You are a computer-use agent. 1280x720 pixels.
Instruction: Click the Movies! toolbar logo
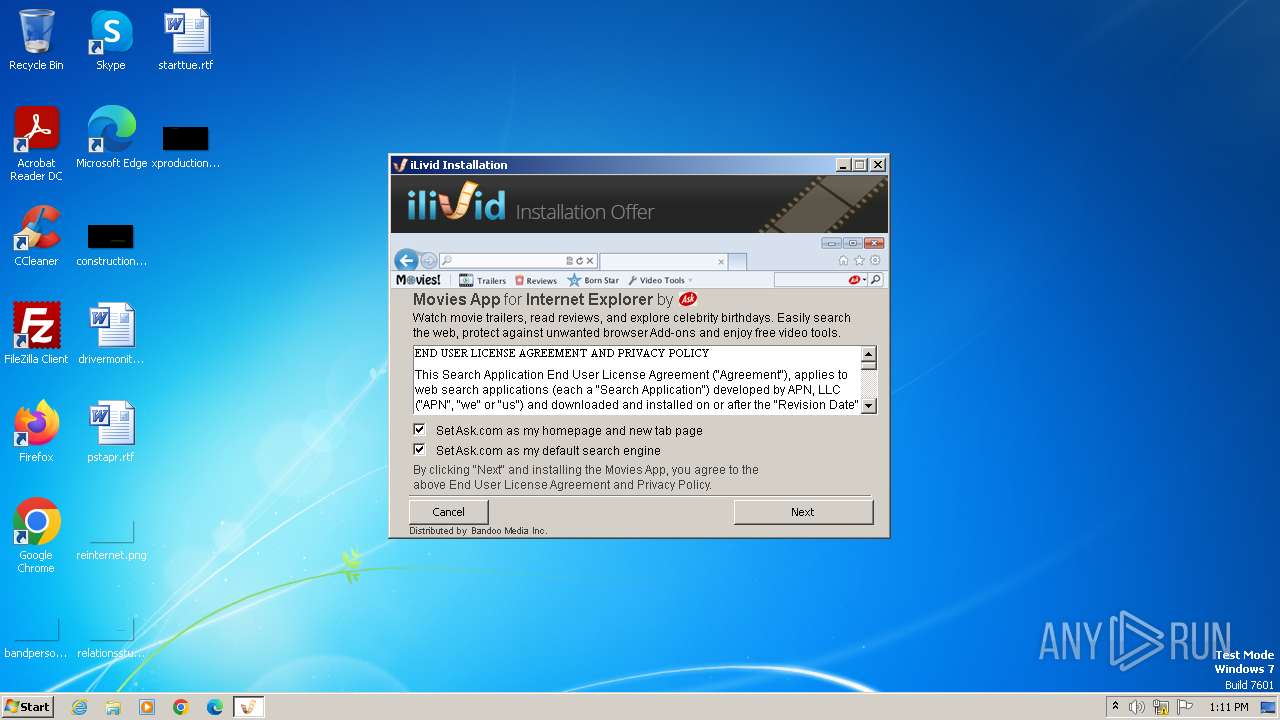click(418, 280)
